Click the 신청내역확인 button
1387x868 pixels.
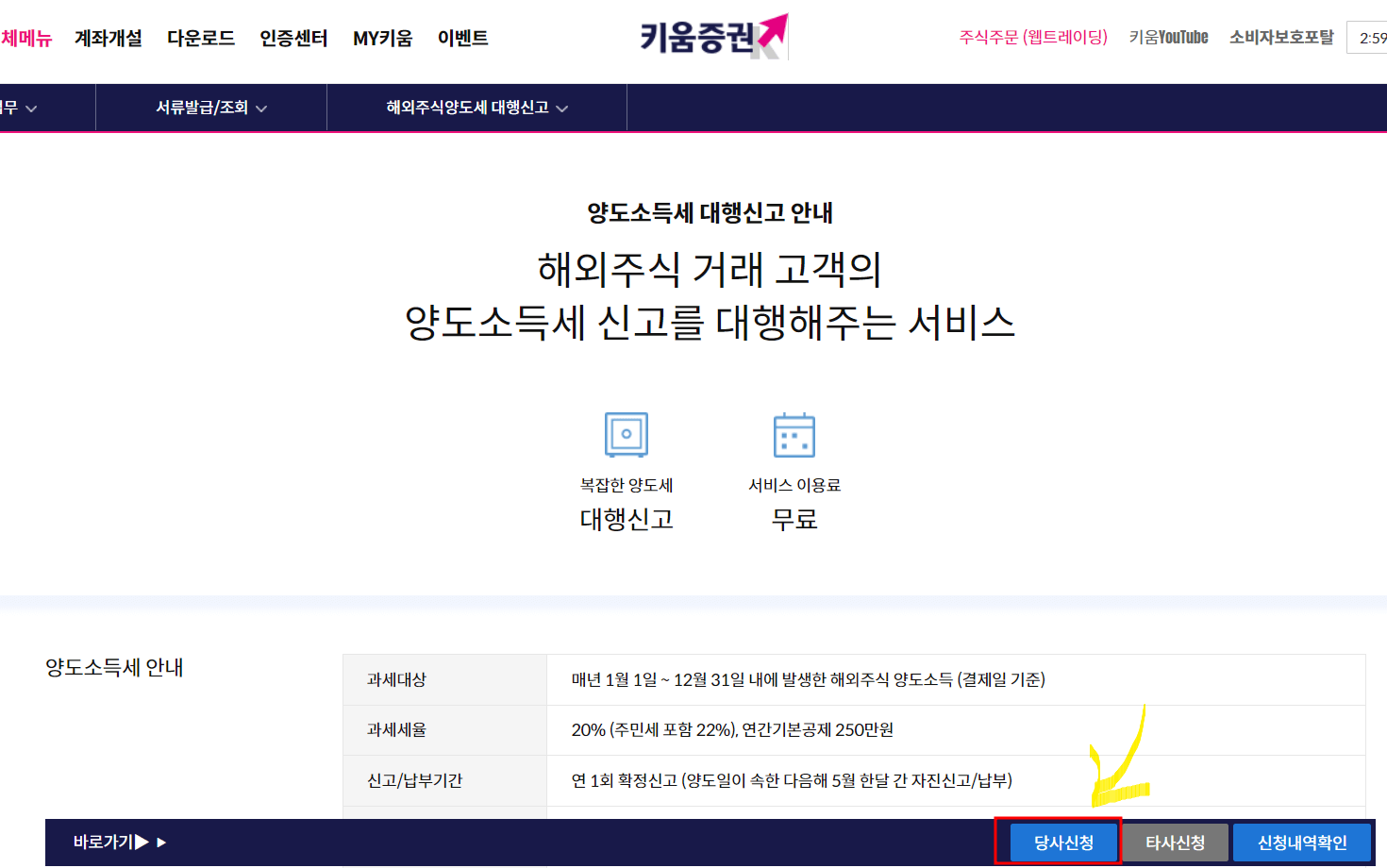pyautogui.click(x=1302, y=842)
